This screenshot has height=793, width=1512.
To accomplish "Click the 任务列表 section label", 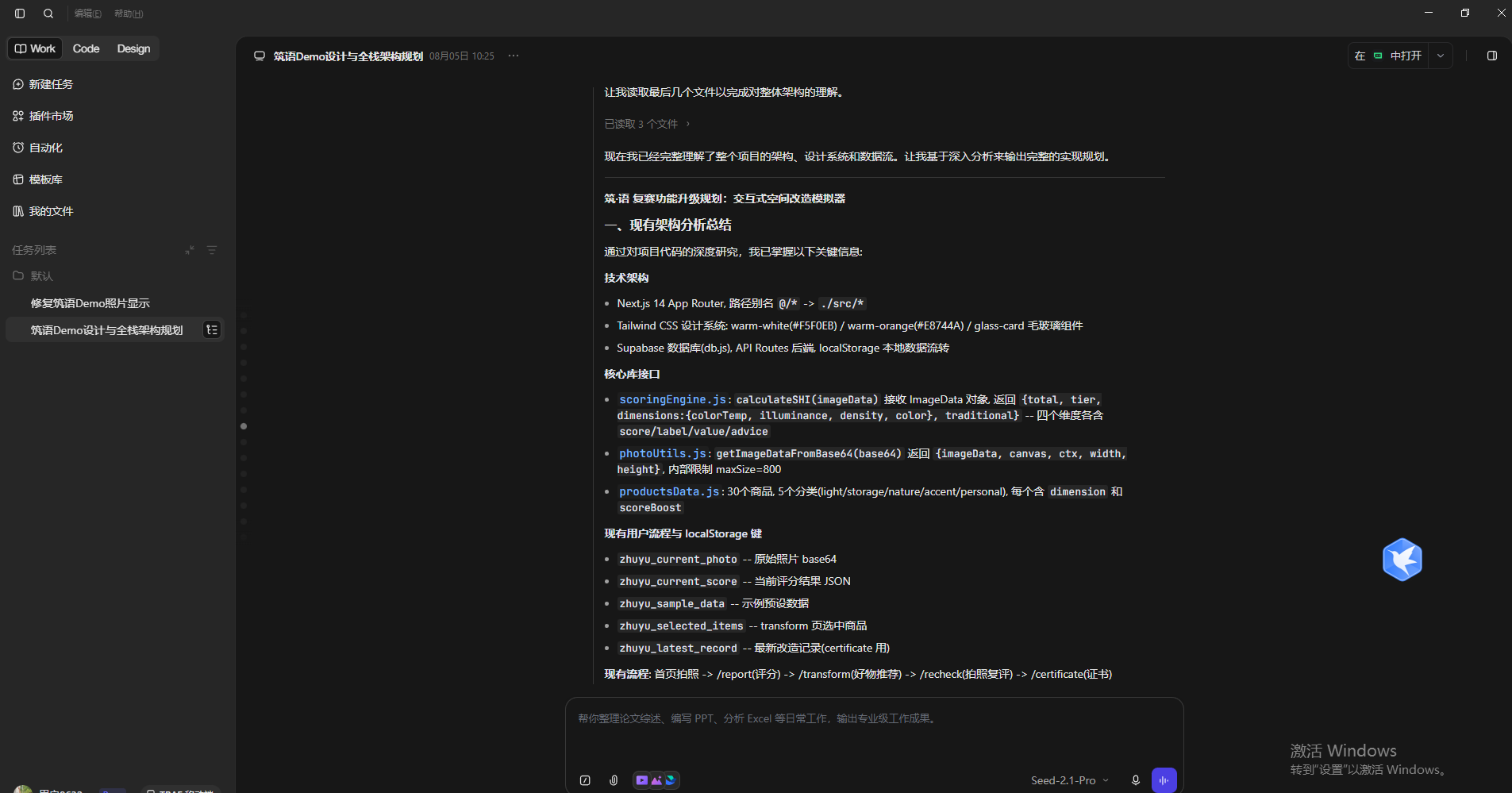I will pyautogui.click(x=34, y=250).
